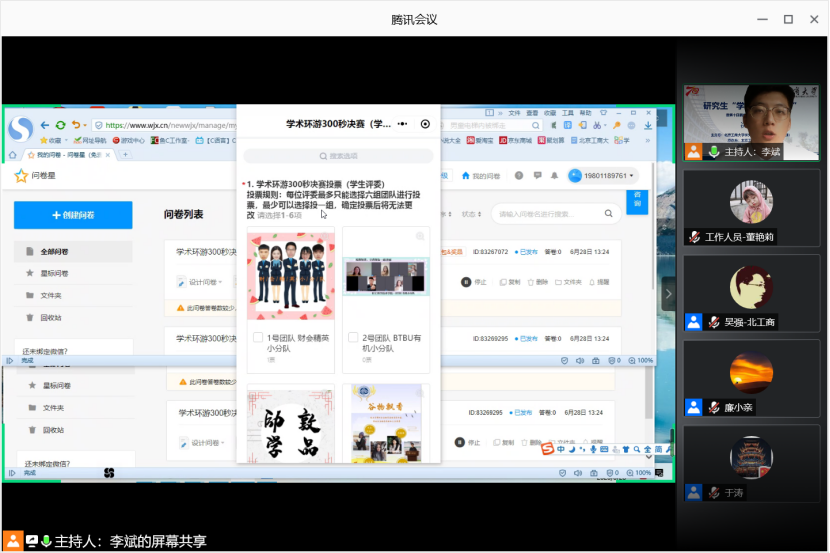Open the account dropdown 19601189761

tap(603, 176)
